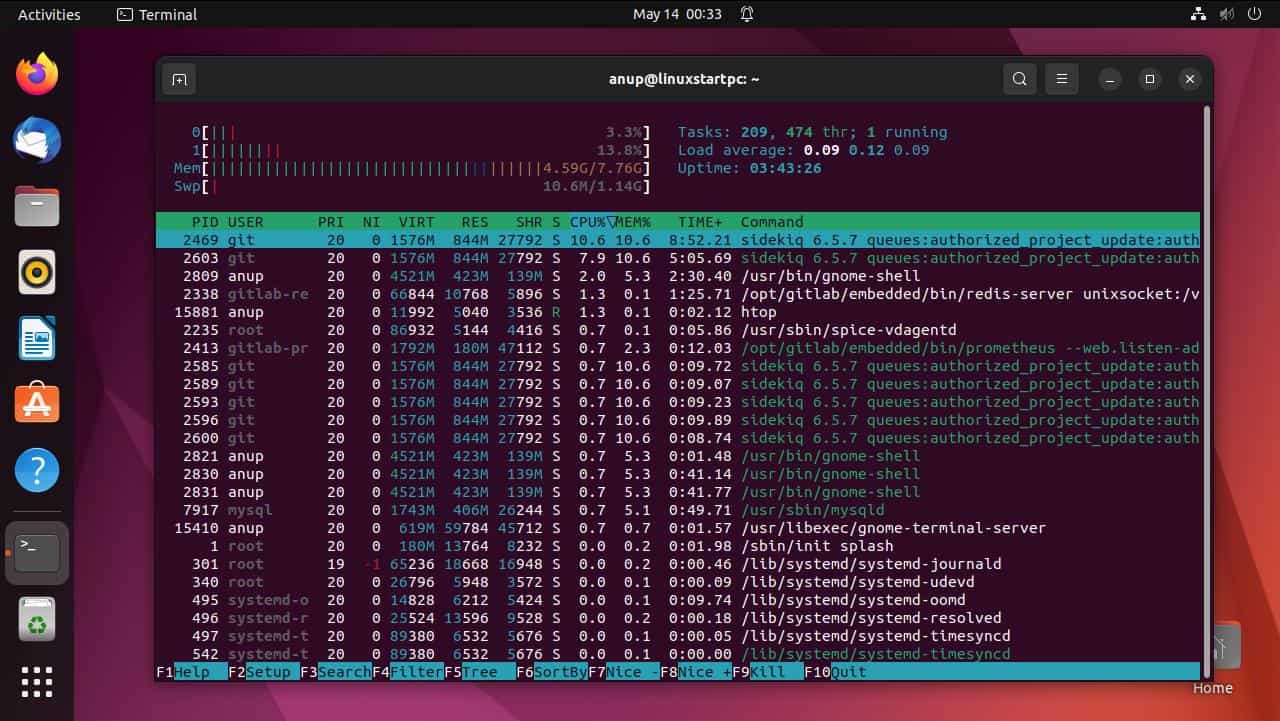Click F6 SortBy in htop footer

(x=552, y=672)
